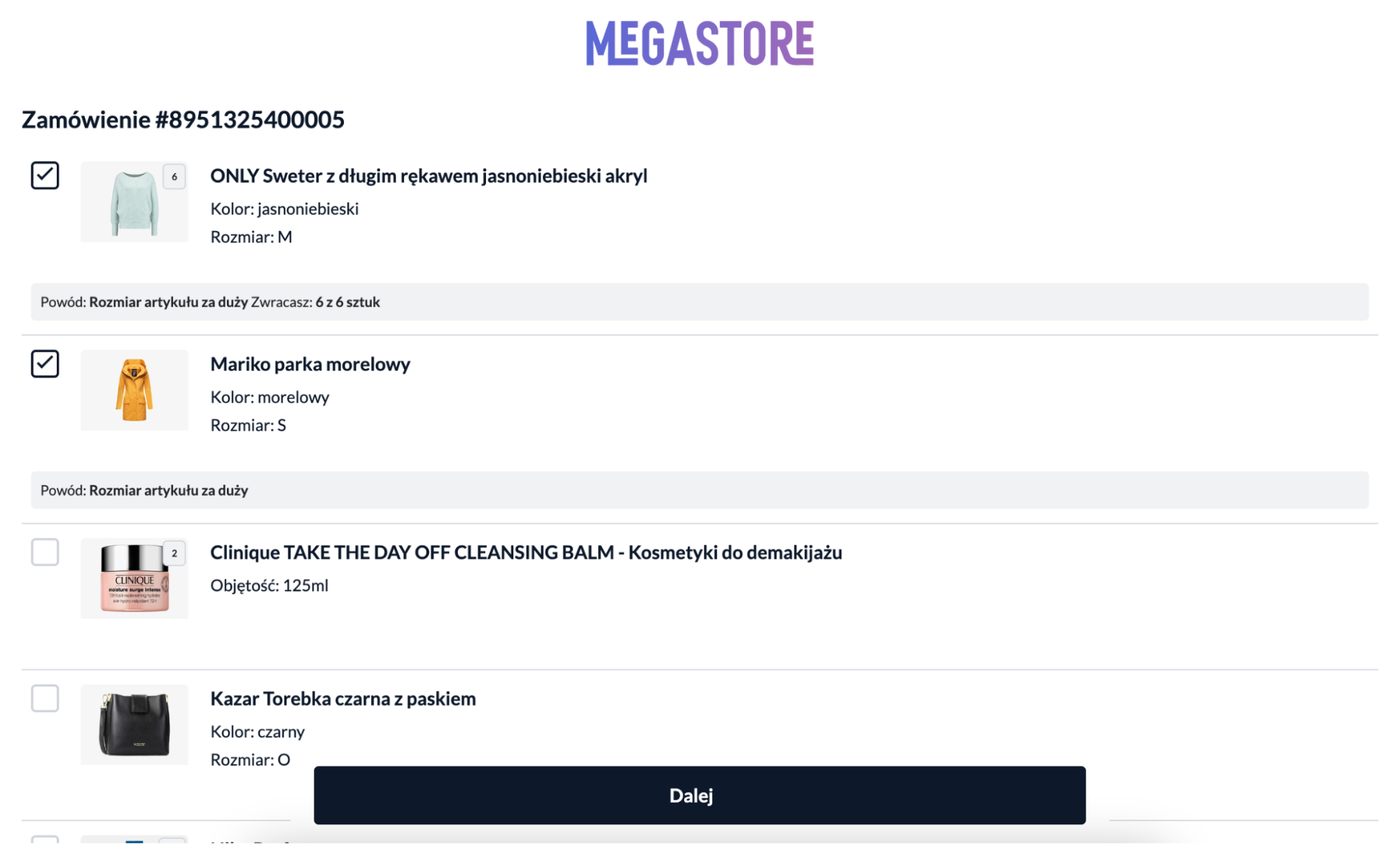
Task: Edit sweater return reason 'Rozmiar artykułu za duży'
Action: point(169,302)
